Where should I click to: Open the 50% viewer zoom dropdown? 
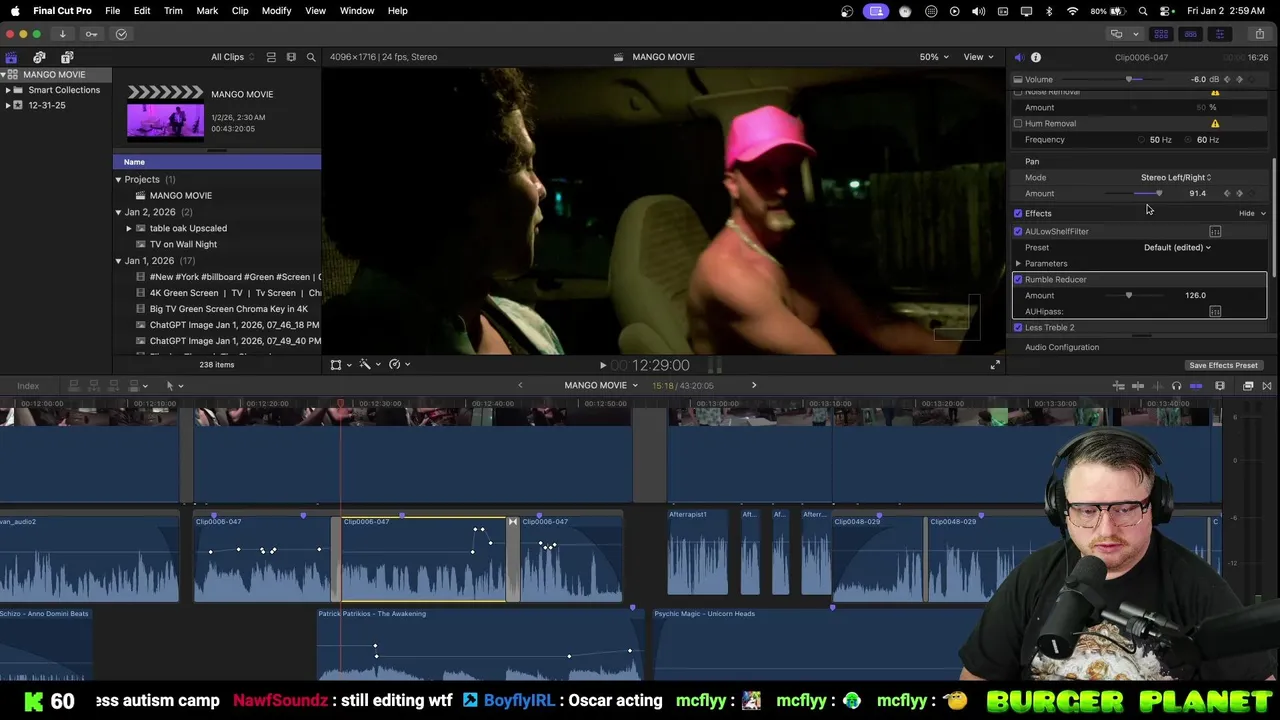pos(934,57)
